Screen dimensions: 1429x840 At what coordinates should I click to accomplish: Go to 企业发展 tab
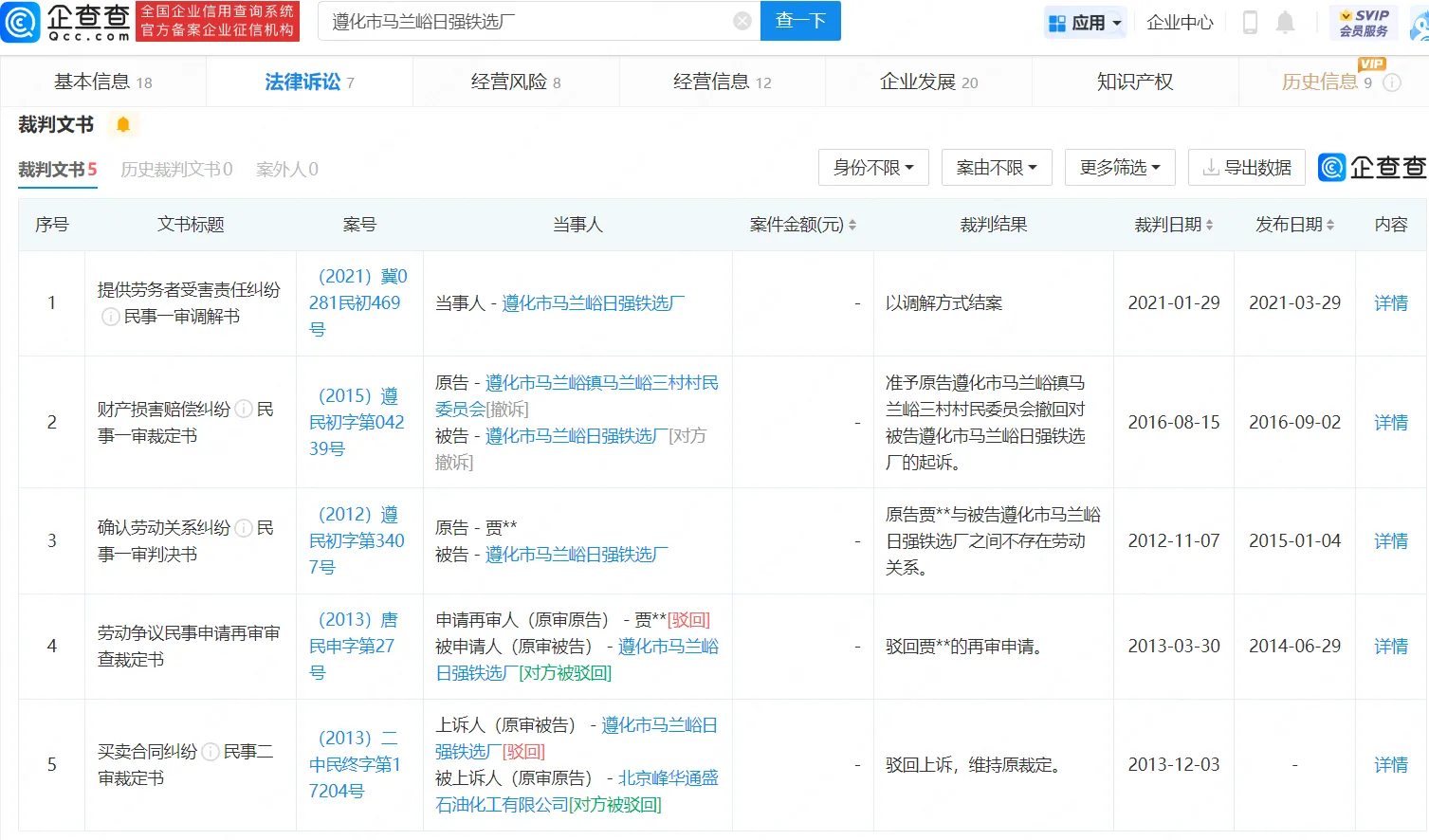[x=928, y=82]
